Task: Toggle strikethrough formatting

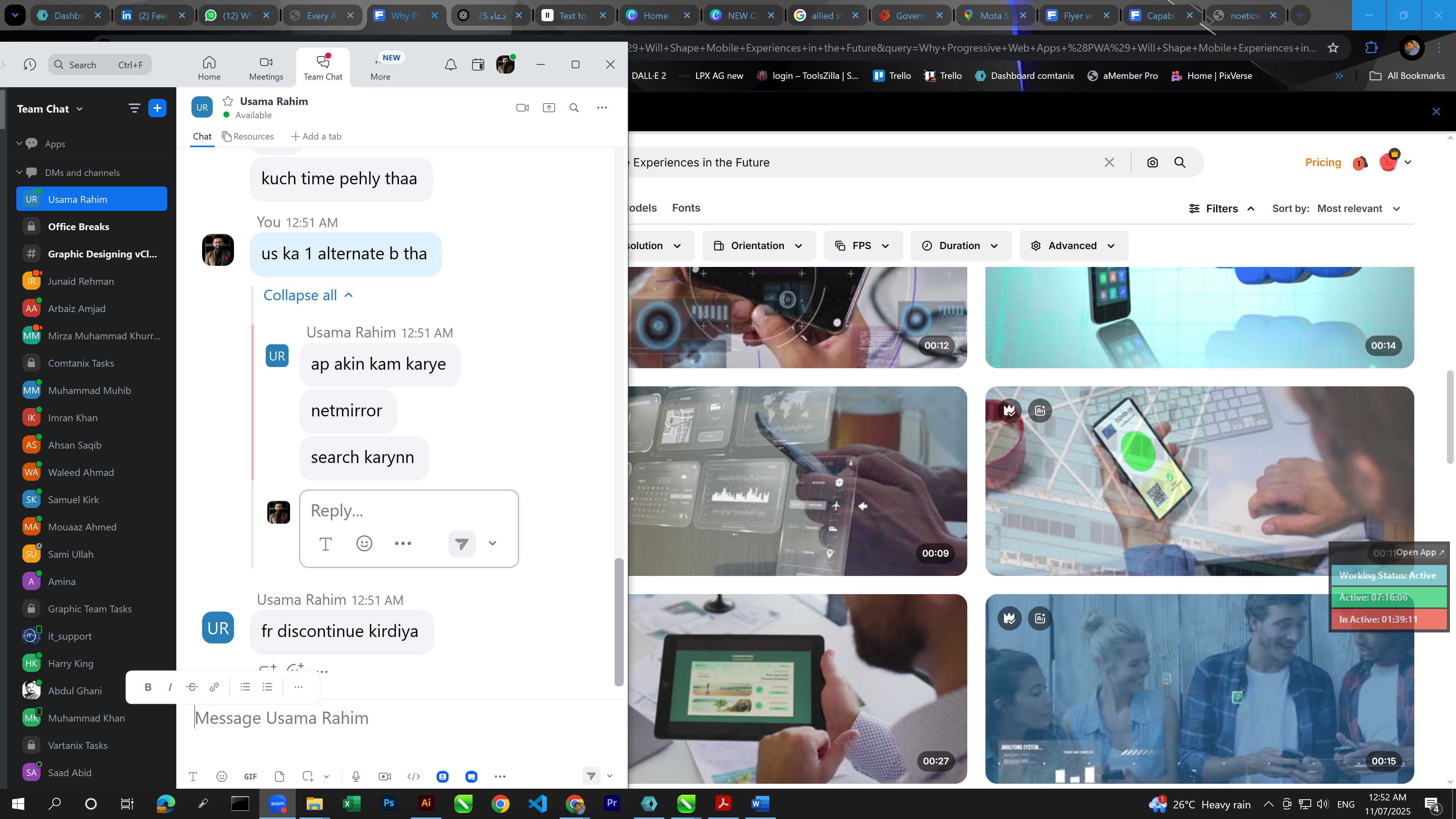Action: pyautogui.click(x=191, y=687)
